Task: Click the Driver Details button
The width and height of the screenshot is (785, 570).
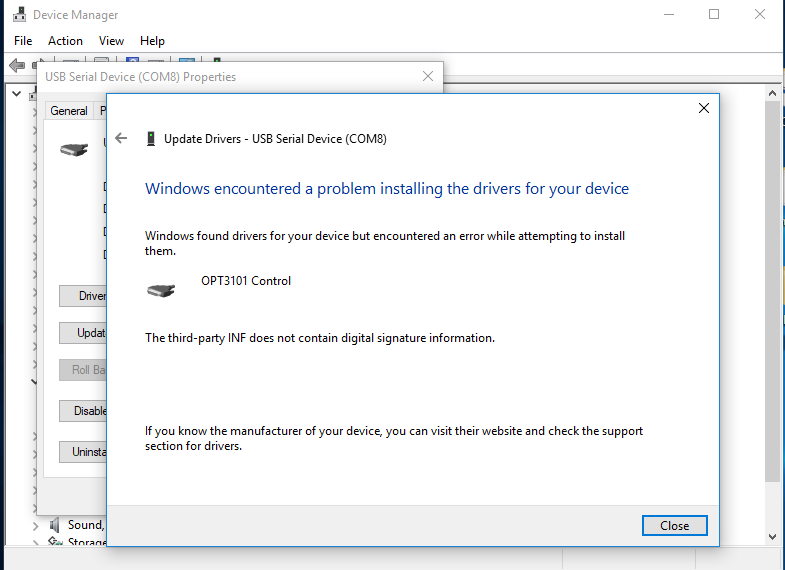Action: [83, 296]
